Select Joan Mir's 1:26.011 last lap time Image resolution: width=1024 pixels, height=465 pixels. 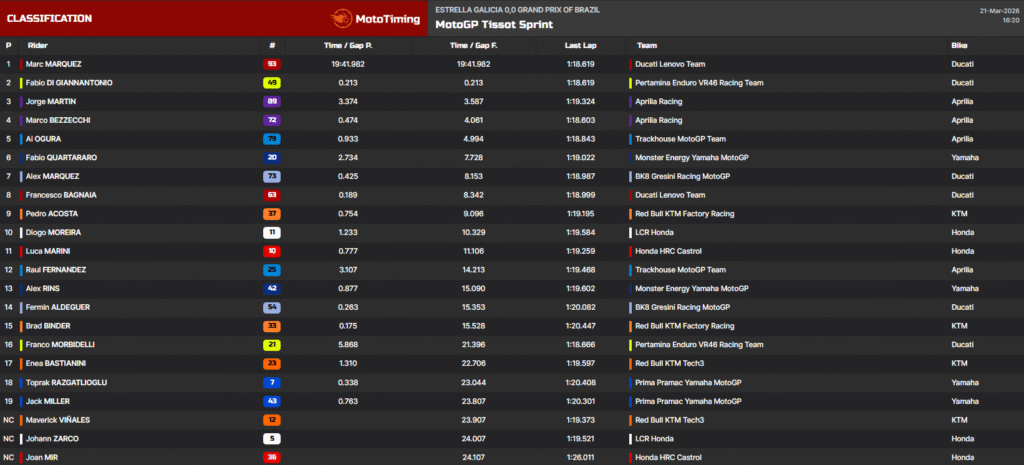(x=580, y=458)
